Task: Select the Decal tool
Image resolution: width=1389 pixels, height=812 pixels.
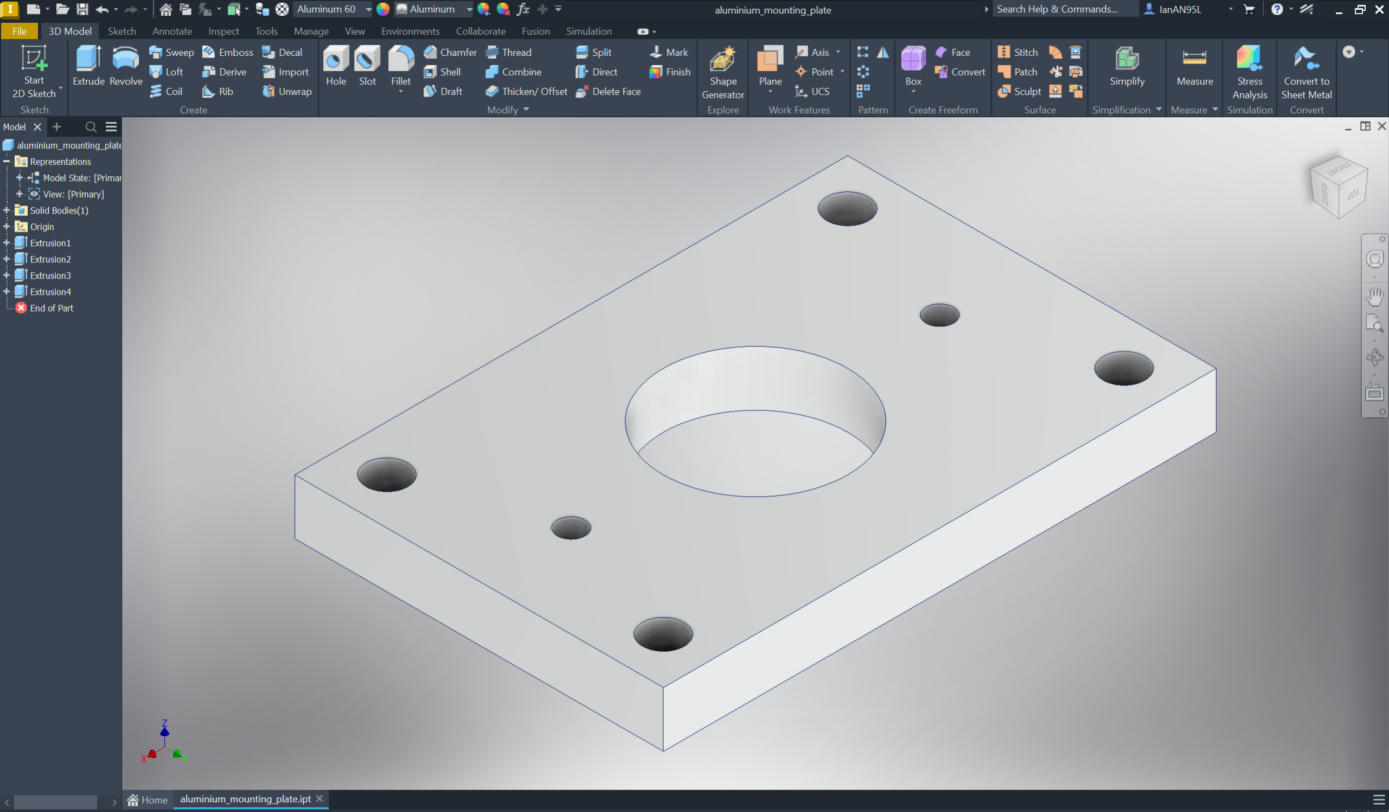Action: pyautogui.click(x=282, y=52)
